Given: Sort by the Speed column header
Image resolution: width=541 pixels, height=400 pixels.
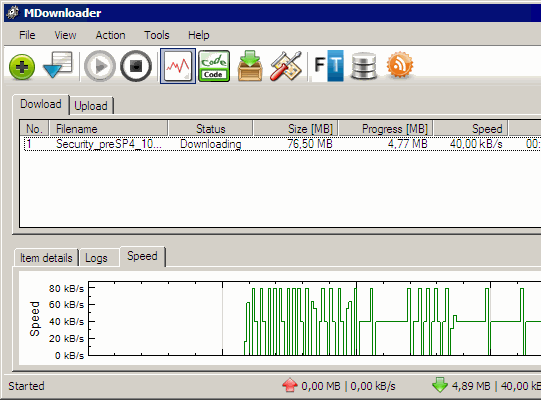Looking at the screenshot, I should click(x=471, y=129).
